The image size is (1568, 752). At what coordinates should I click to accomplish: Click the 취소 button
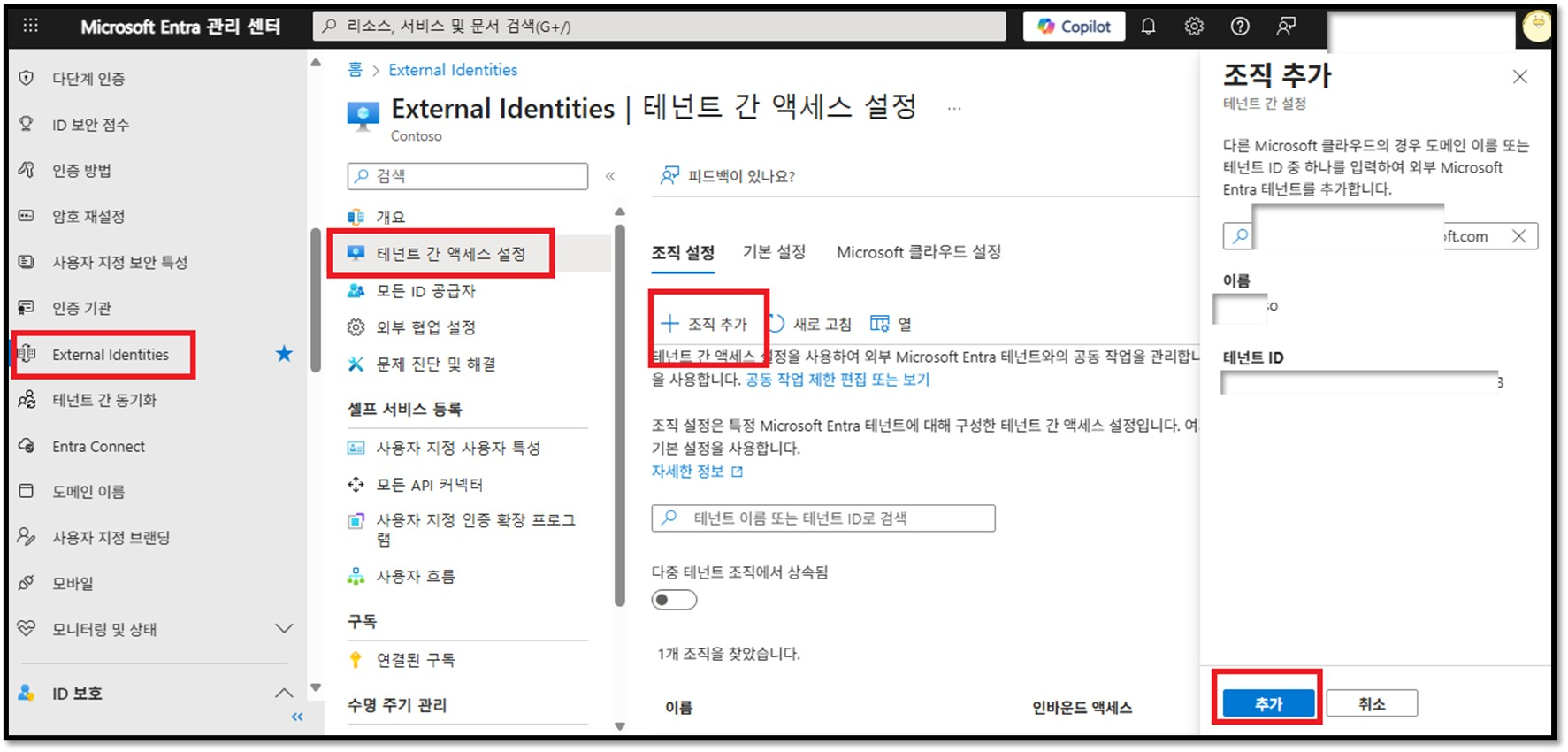(x=1372, y=704)
